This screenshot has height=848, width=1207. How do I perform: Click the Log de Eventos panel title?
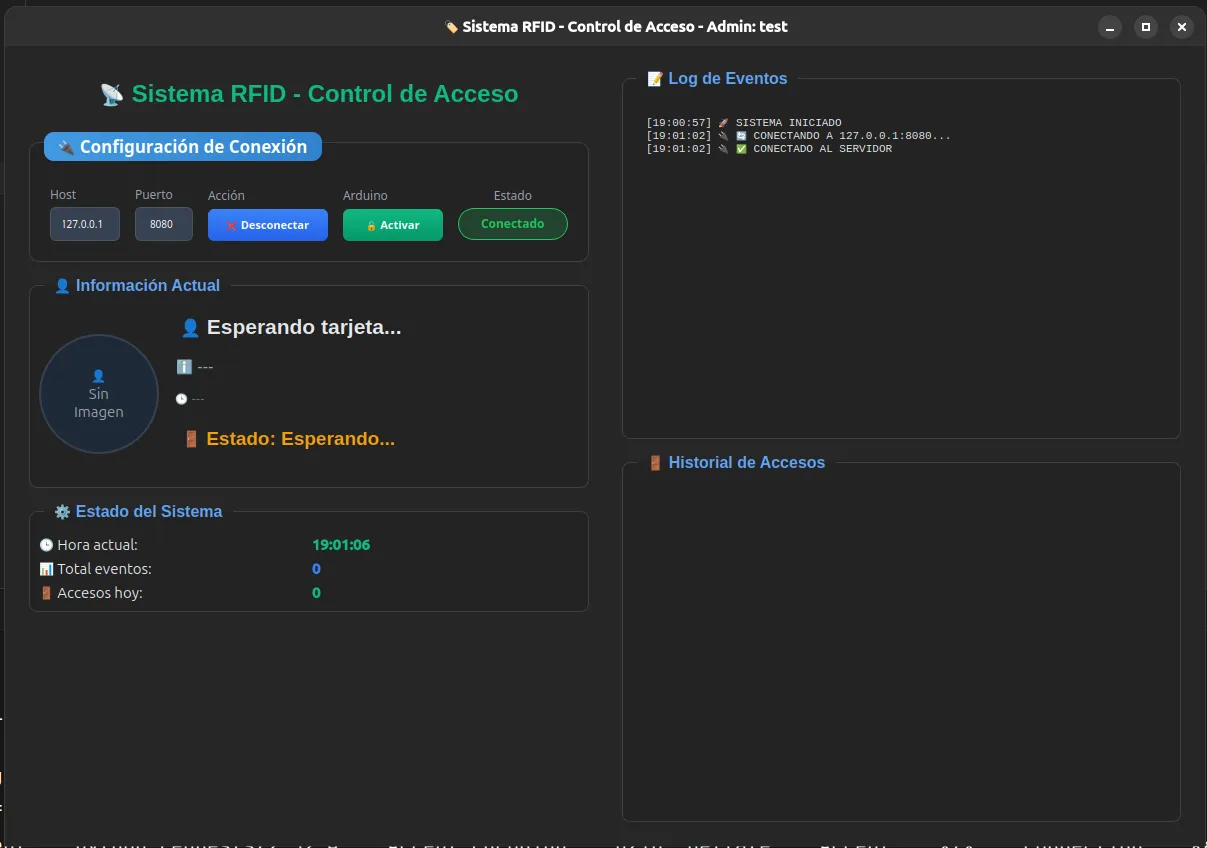point(728,79)
